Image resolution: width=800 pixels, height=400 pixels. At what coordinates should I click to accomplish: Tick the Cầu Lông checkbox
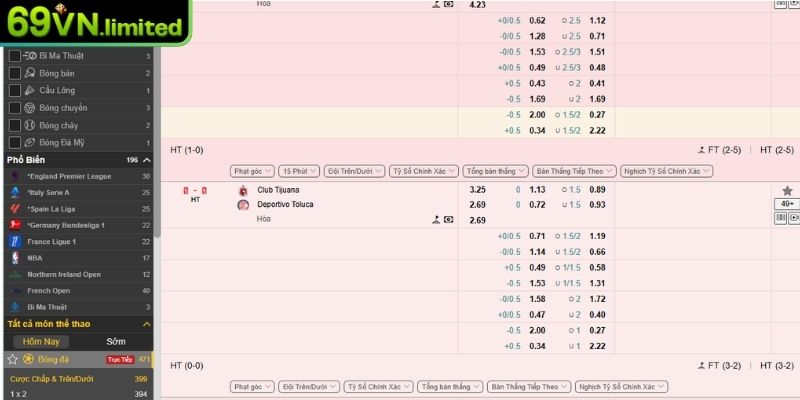coord(15,91)
